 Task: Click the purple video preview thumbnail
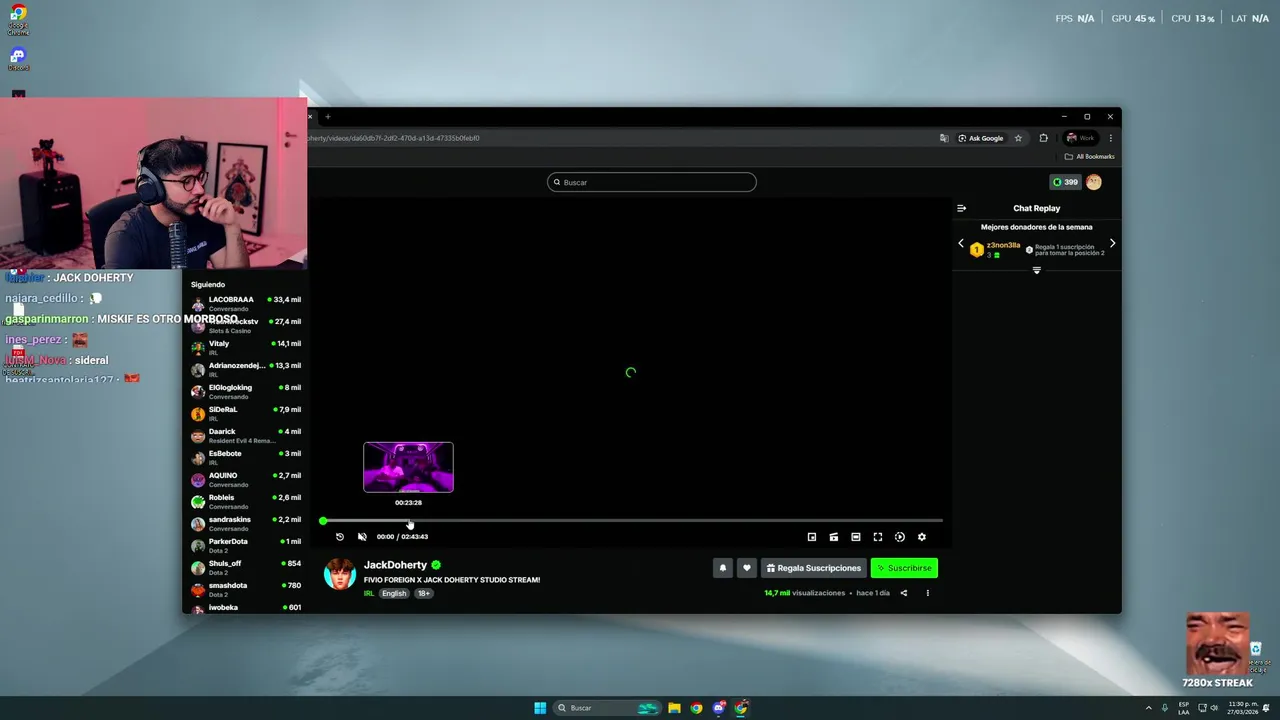408,467
